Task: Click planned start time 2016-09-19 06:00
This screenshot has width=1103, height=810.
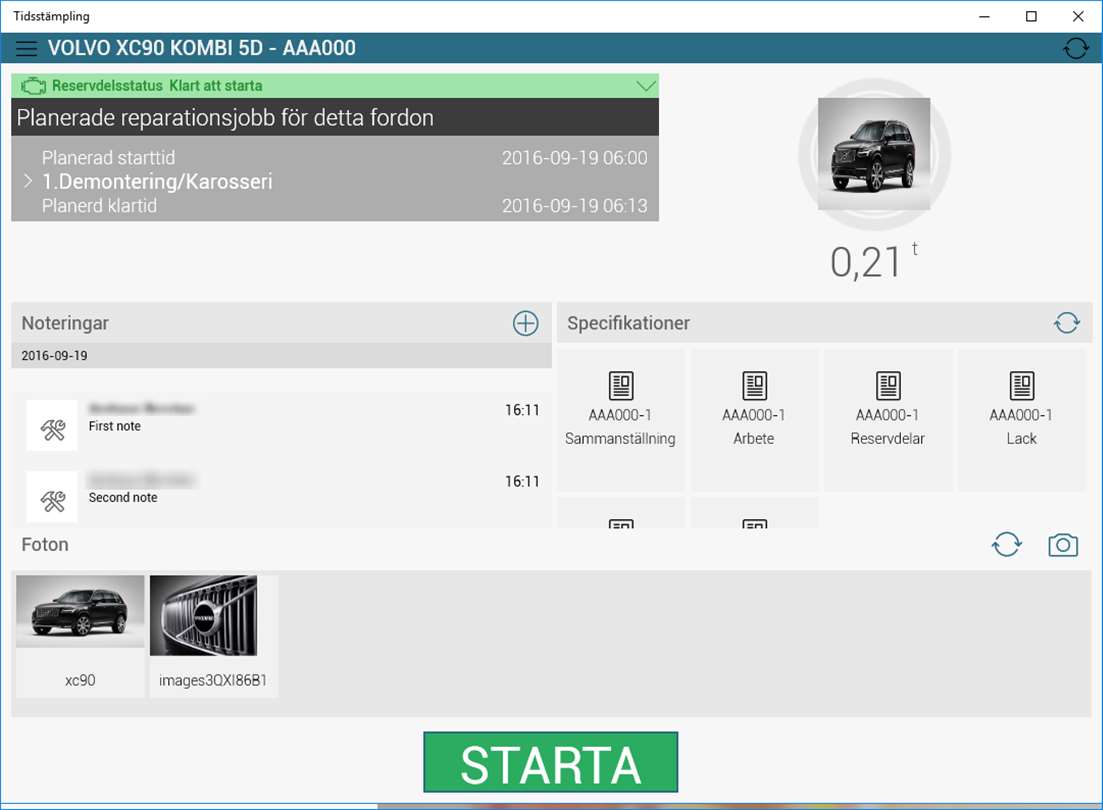Action: pyautogui.click(x=575, y=158)
